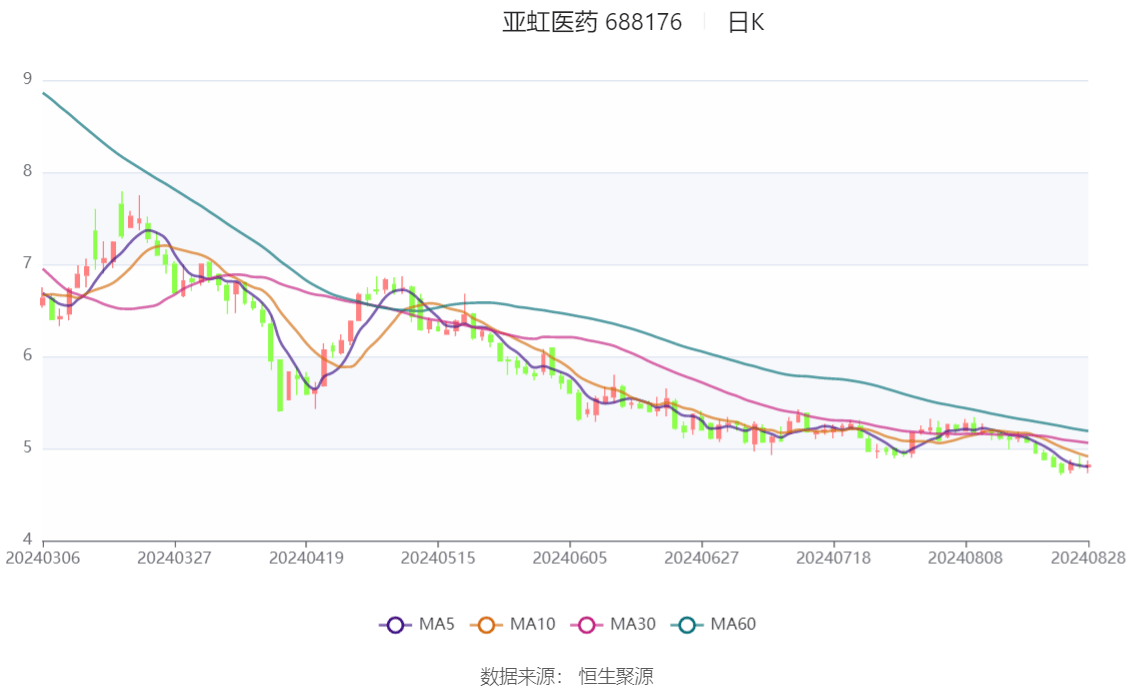Click the price axis value 9
1134x689 pixels.
[27, 79]
